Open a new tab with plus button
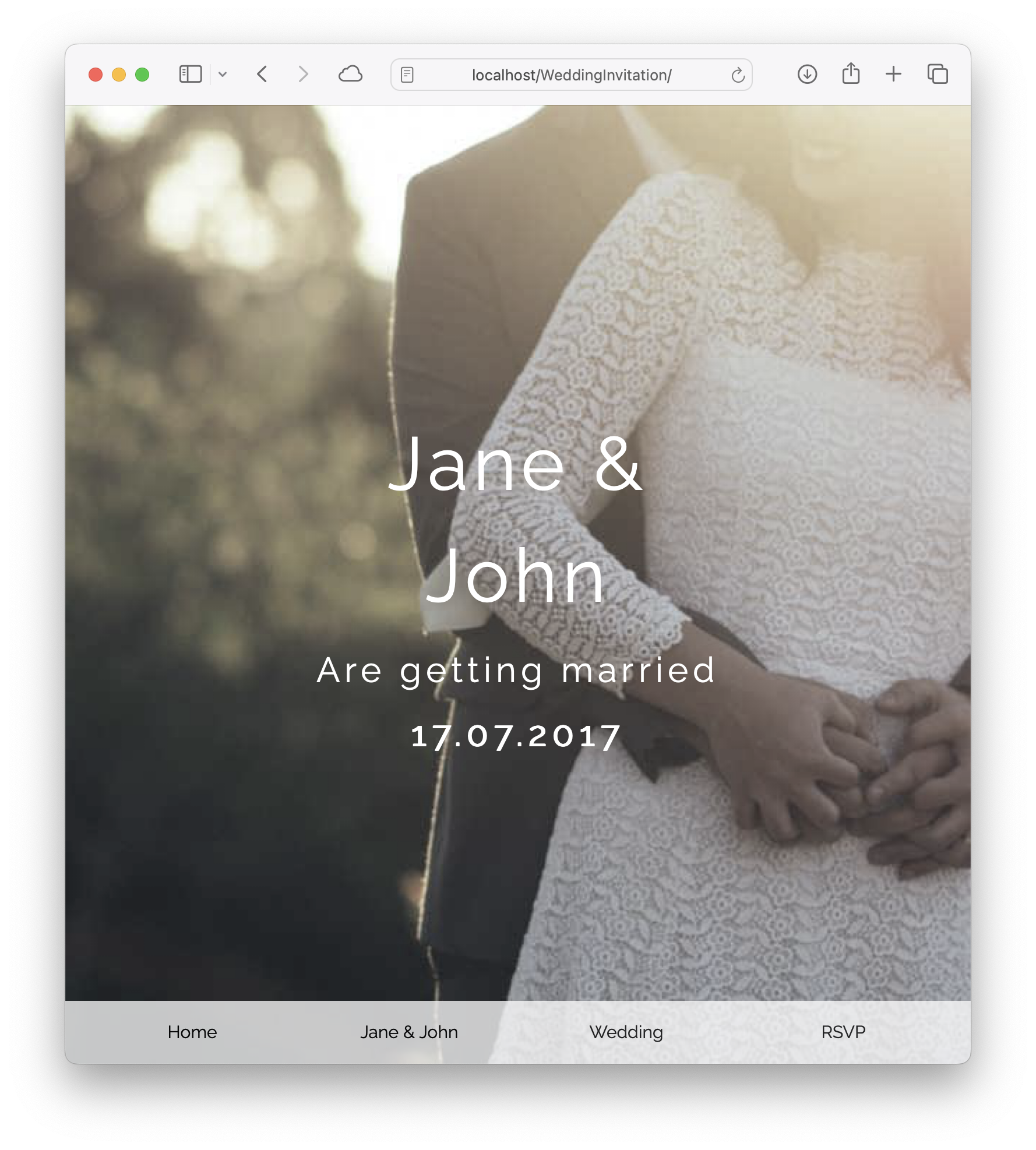 [893, 75]
